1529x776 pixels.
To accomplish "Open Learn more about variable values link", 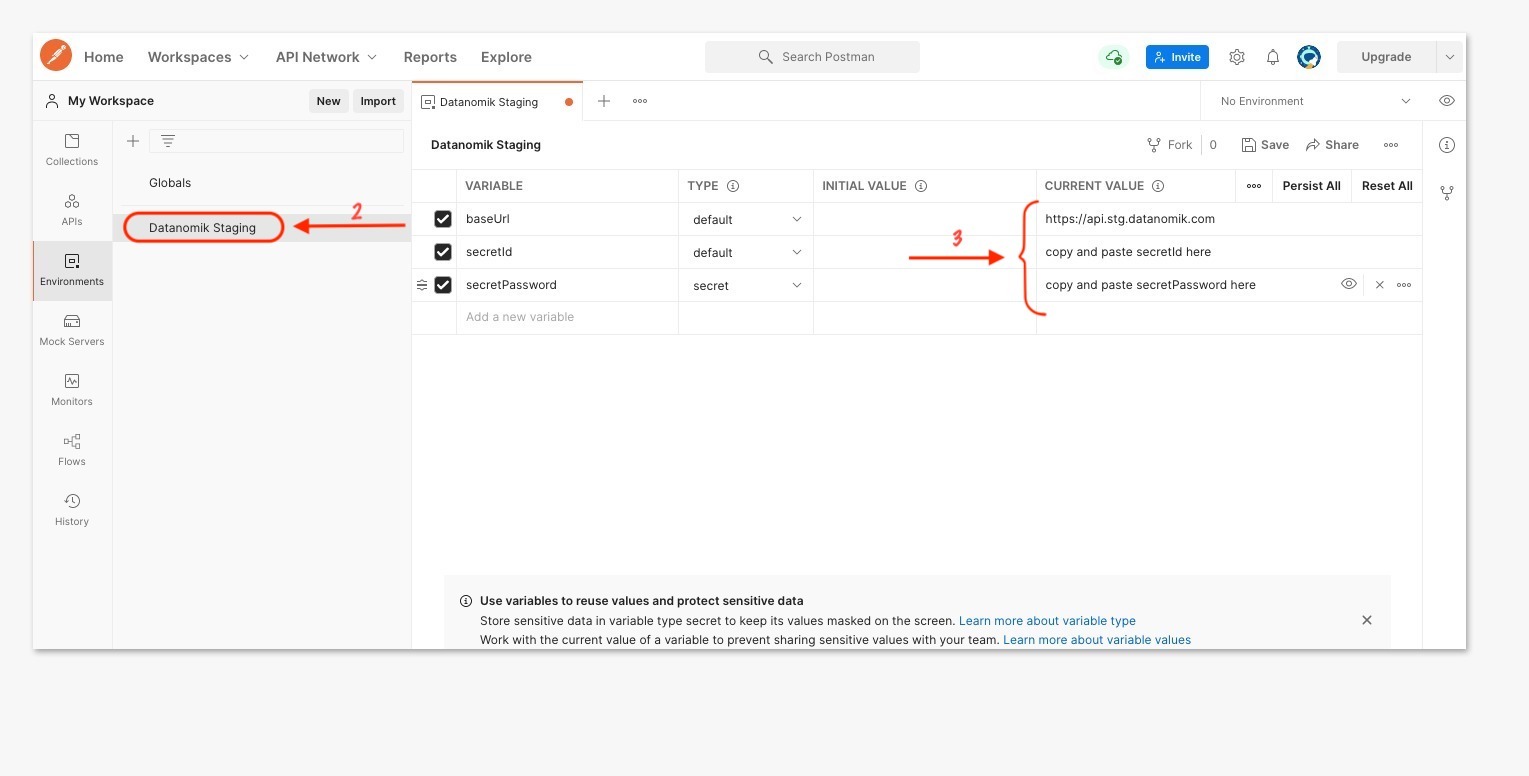I will (1097, 640).
